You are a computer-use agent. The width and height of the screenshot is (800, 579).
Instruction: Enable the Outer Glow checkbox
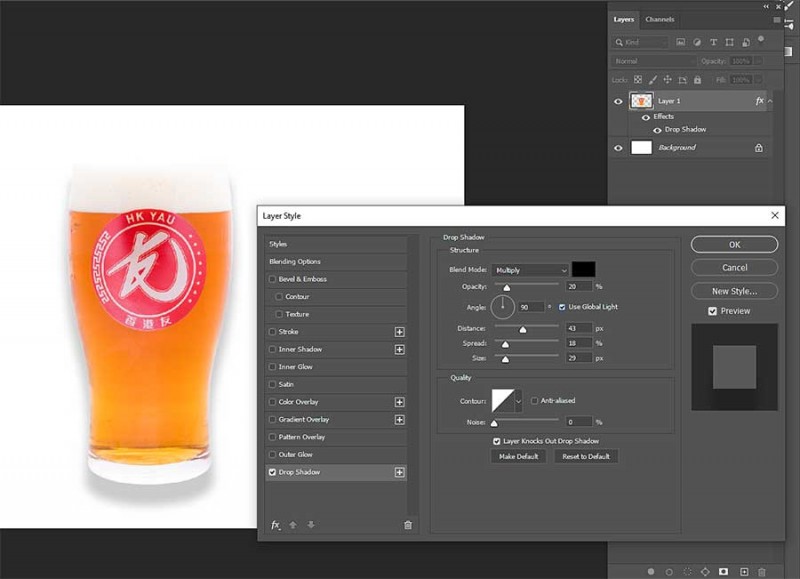point(272,455)
